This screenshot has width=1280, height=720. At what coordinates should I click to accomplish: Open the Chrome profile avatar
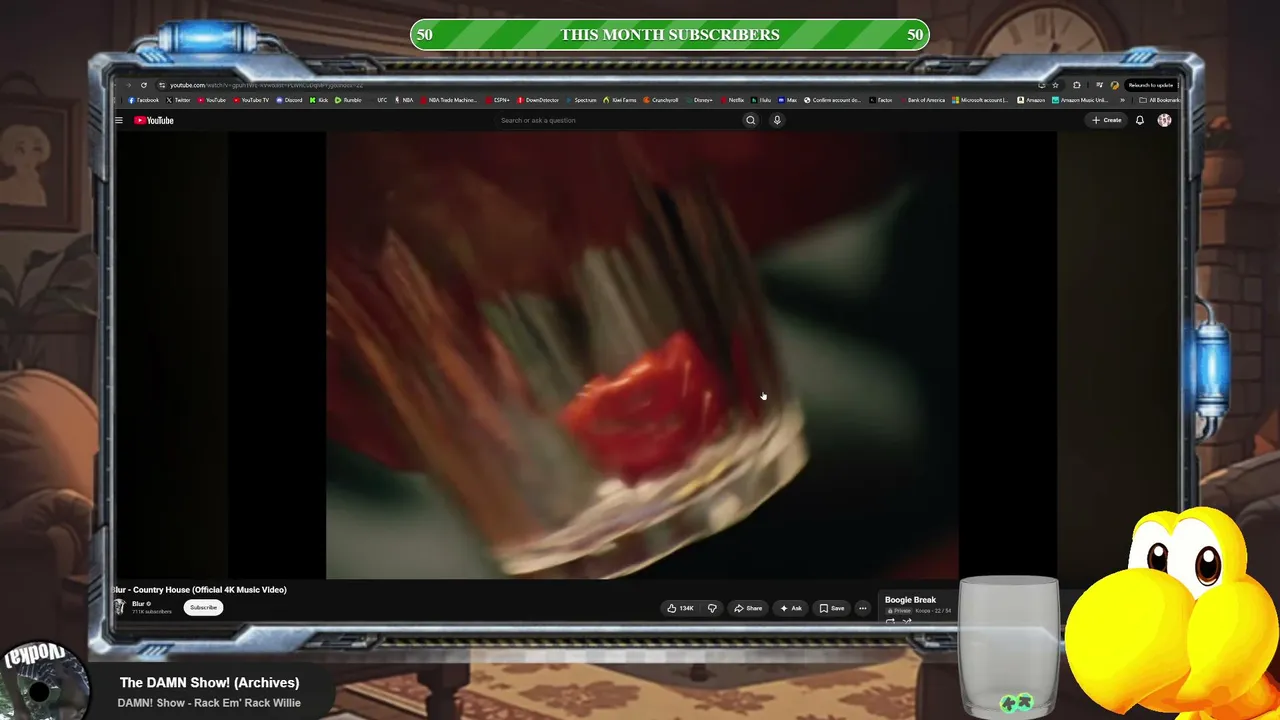[1115, 85]
